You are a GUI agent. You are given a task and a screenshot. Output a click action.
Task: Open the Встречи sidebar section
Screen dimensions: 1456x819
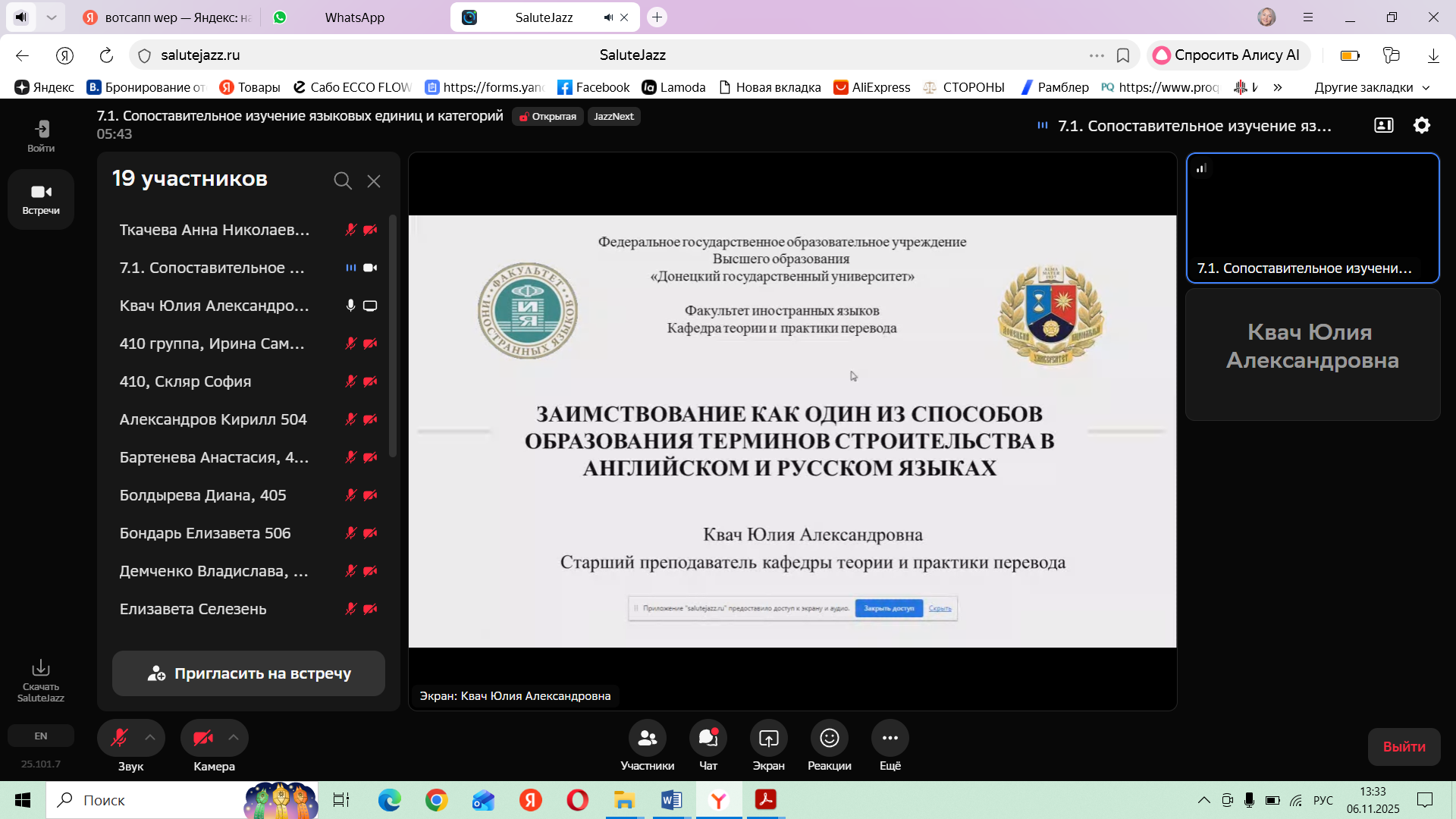[41, 199]
